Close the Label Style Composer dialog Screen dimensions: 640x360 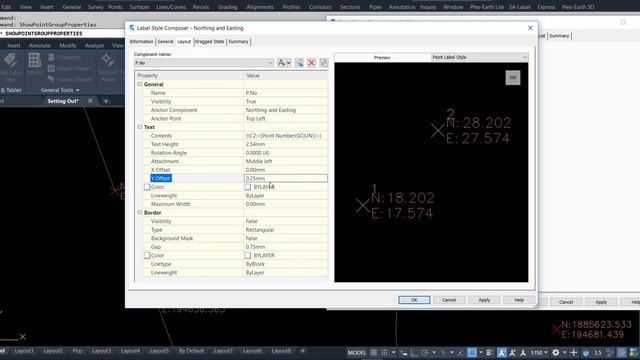tap(530, 28)
